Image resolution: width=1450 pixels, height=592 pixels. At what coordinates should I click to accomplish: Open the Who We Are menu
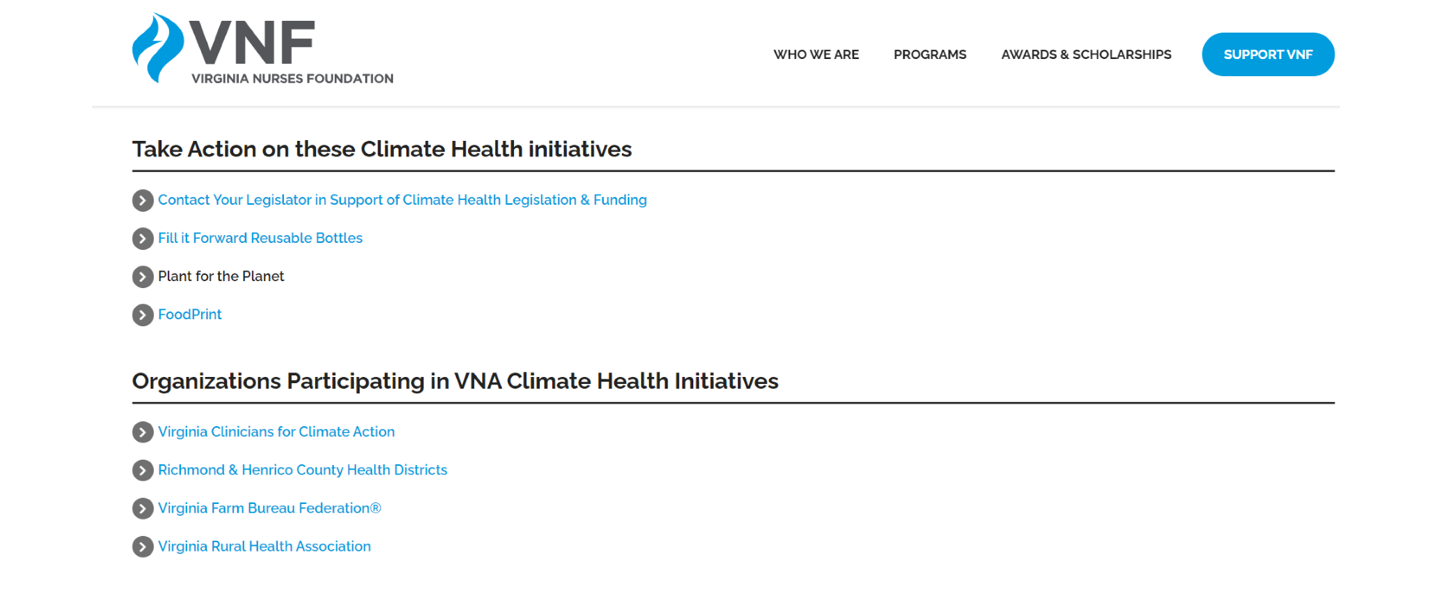pos(816,55)
